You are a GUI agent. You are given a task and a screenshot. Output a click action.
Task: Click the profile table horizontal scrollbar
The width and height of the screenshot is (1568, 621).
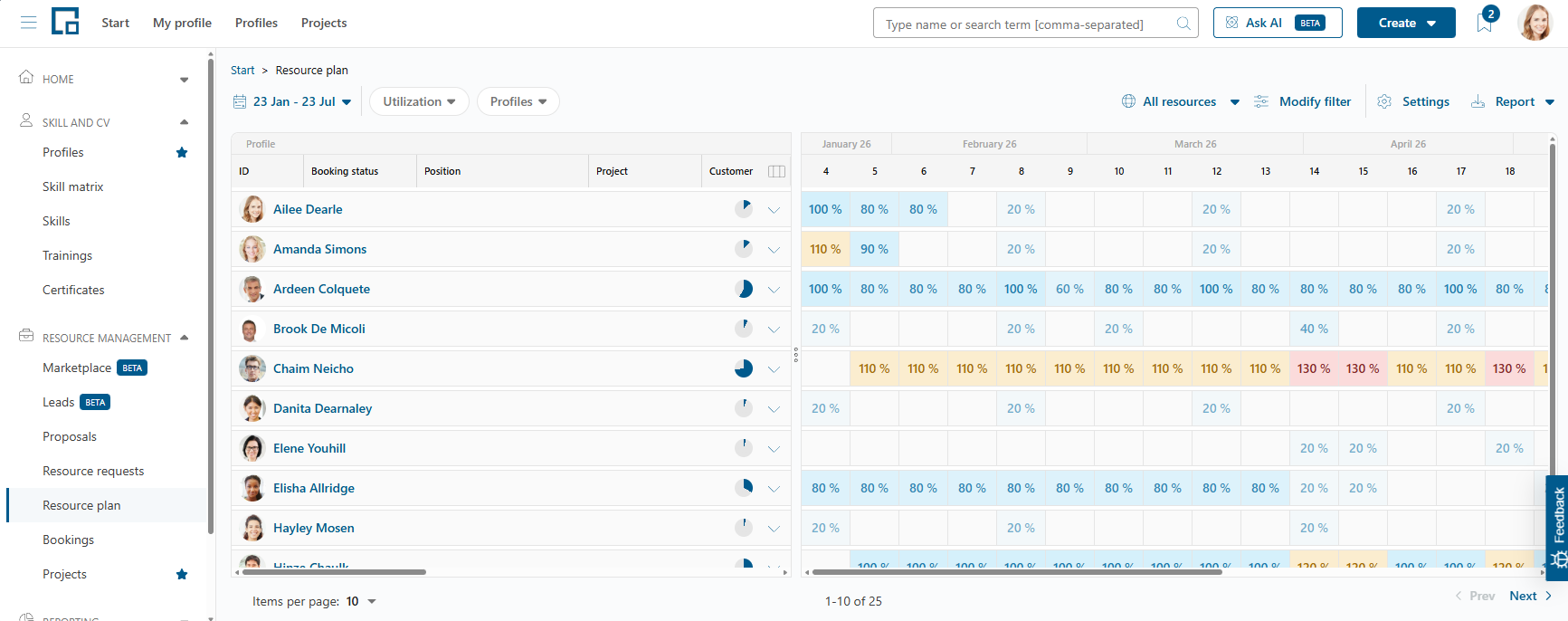[x=333, y=572]
